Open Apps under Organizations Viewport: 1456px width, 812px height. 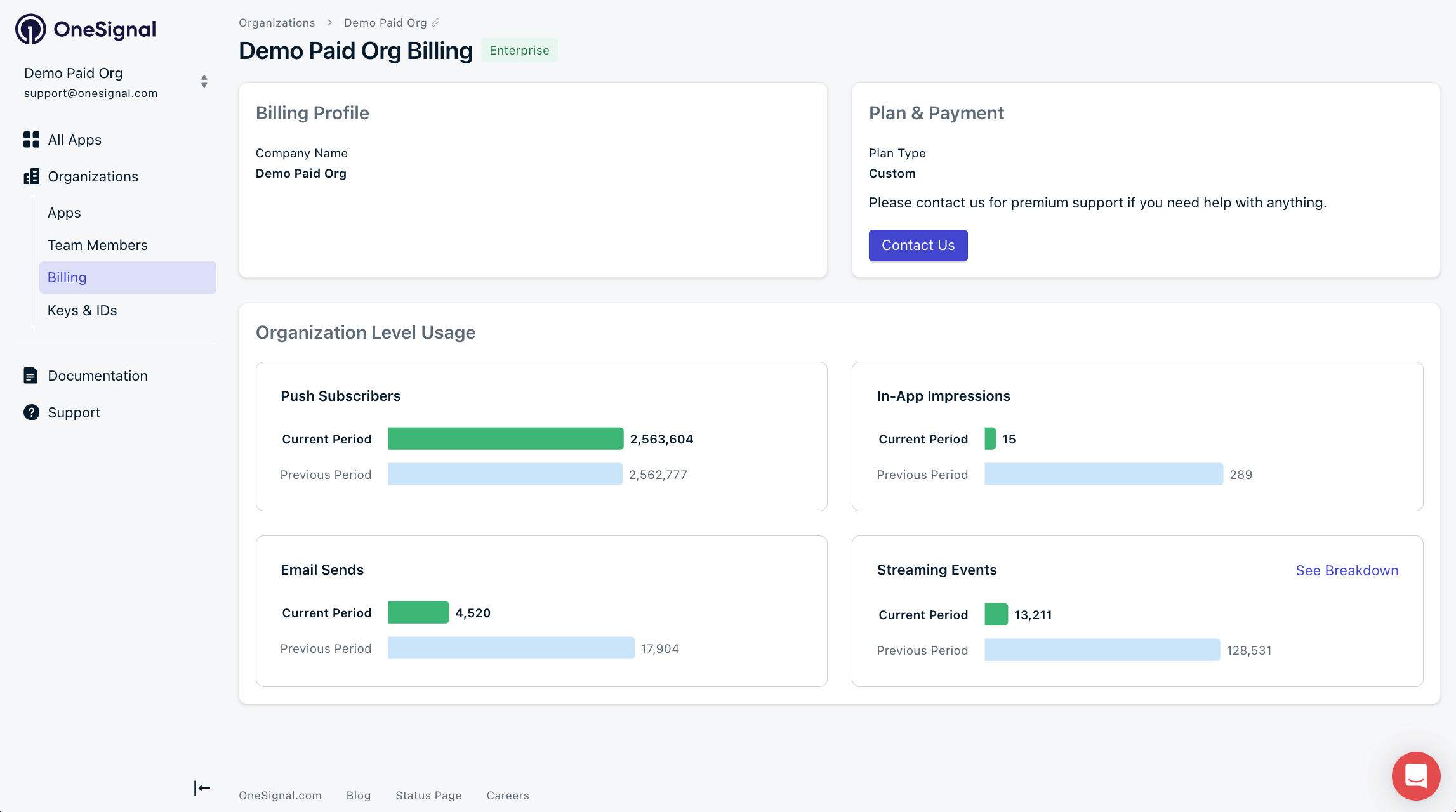[64, 213]
